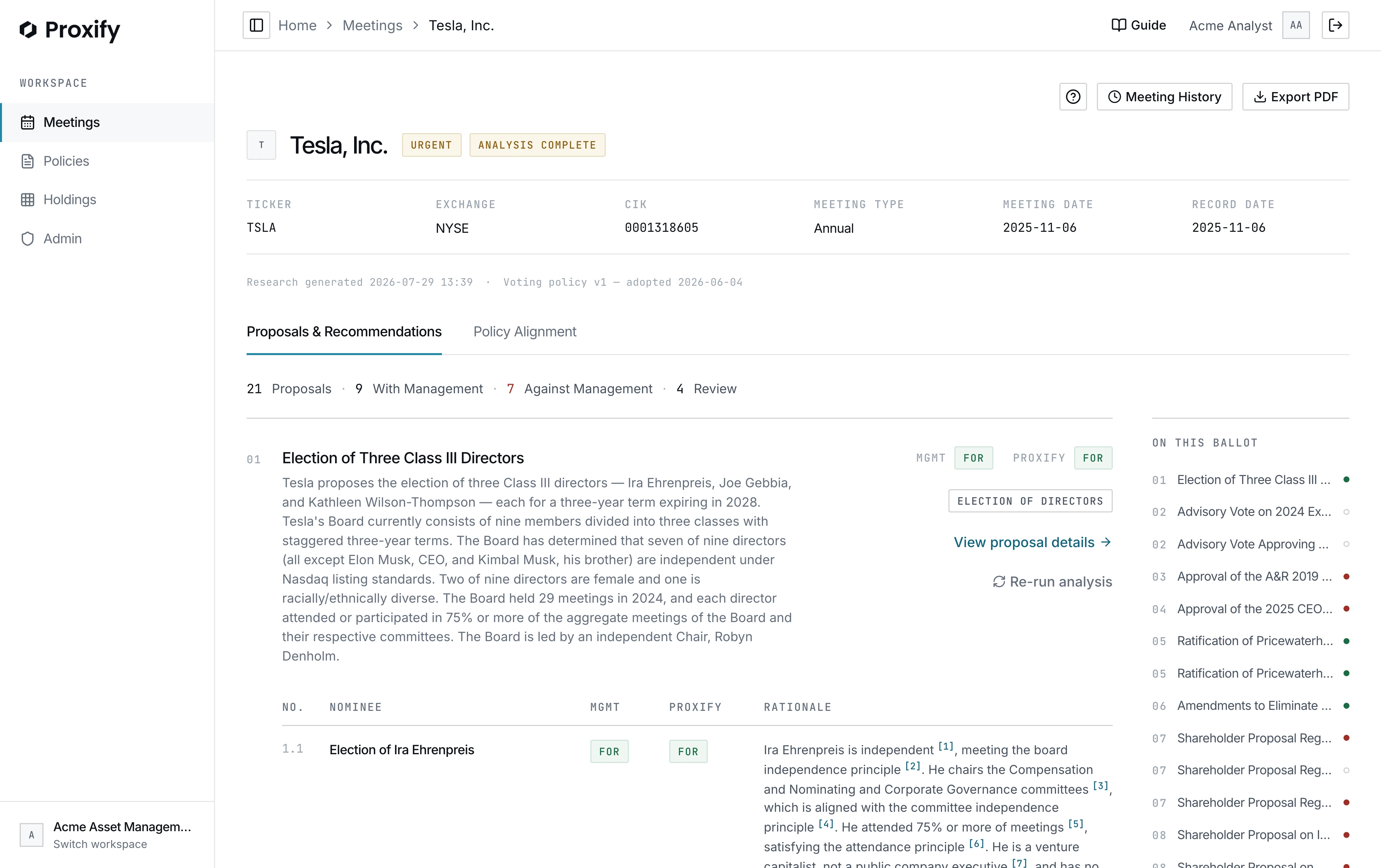
Task: Click the PROXIFY FOR badge on proposal 01
Action: click(x=1093, y=458)
